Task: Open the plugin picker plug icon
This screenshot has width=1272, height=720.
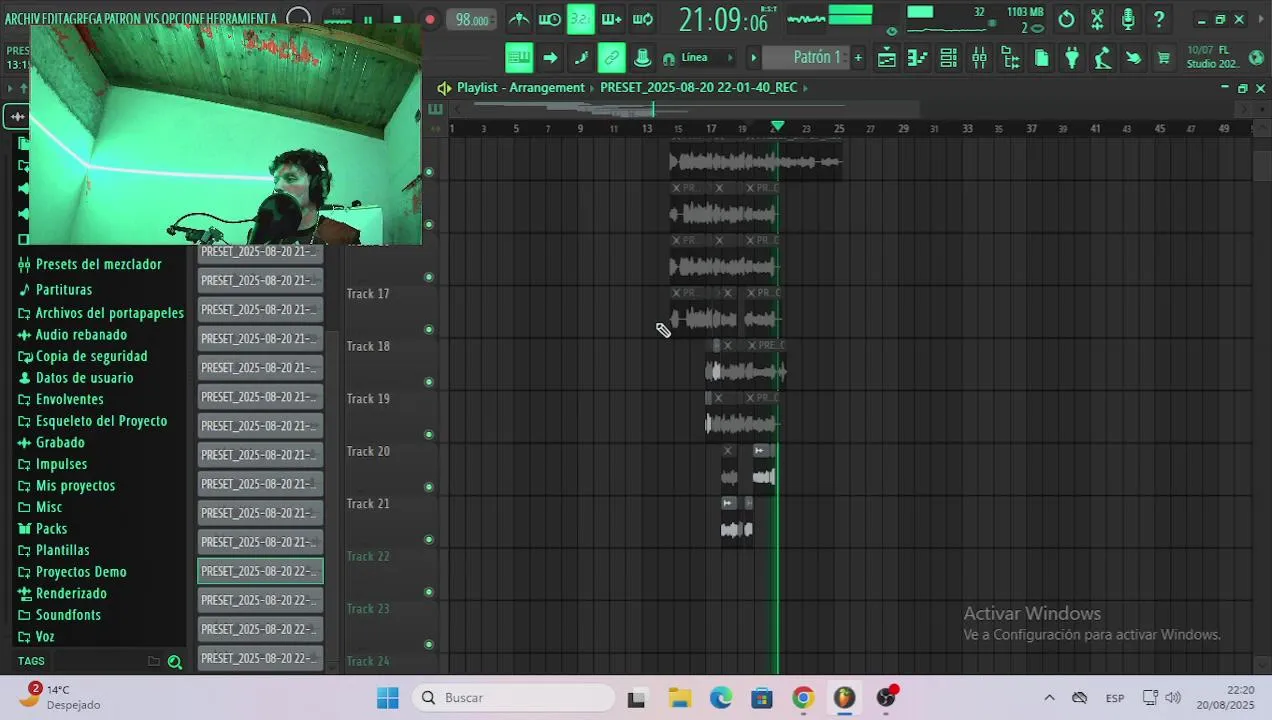Action: [x=1072, y=58]
